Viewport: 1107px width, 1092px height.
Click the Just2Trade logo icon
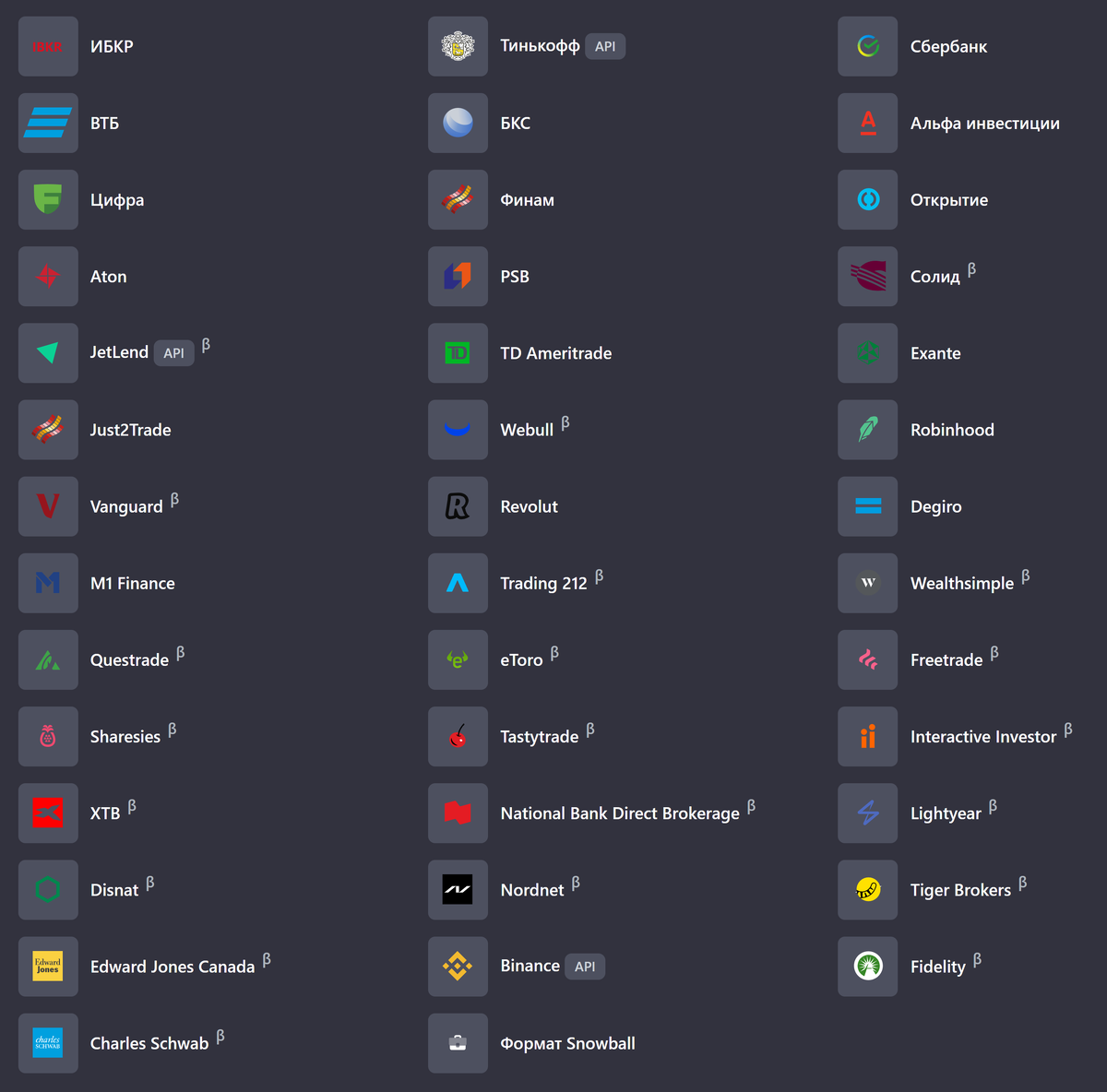[48, 429]
